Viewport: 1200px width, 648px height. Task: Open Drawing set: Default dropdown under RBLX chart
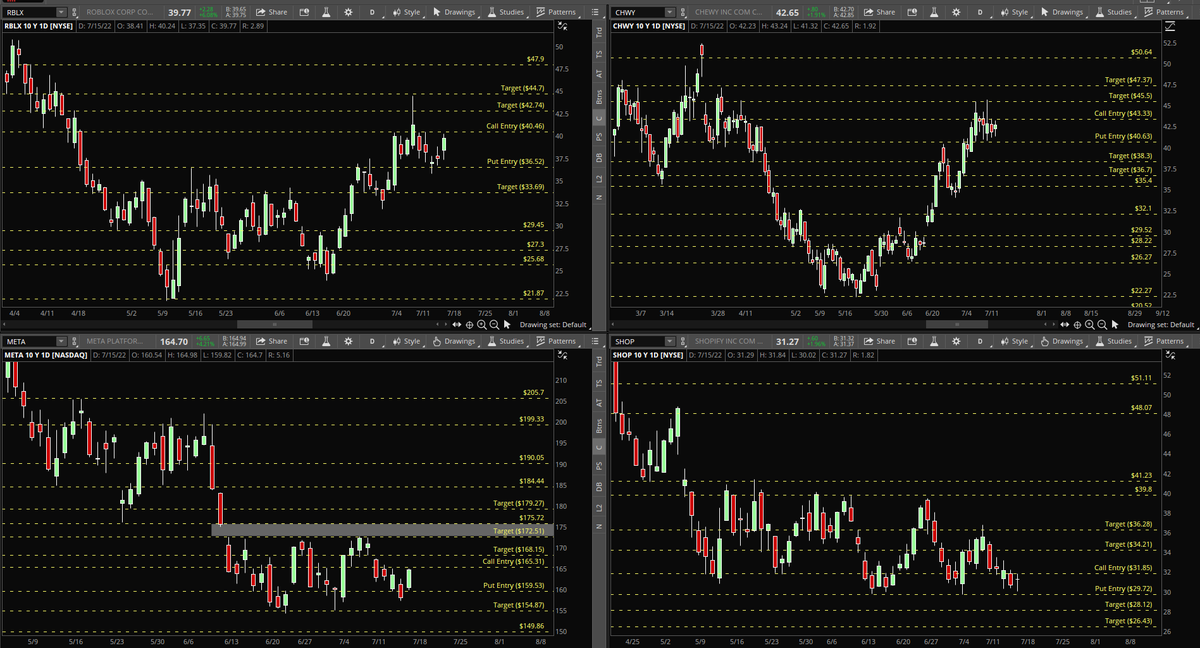click(553, 325)
